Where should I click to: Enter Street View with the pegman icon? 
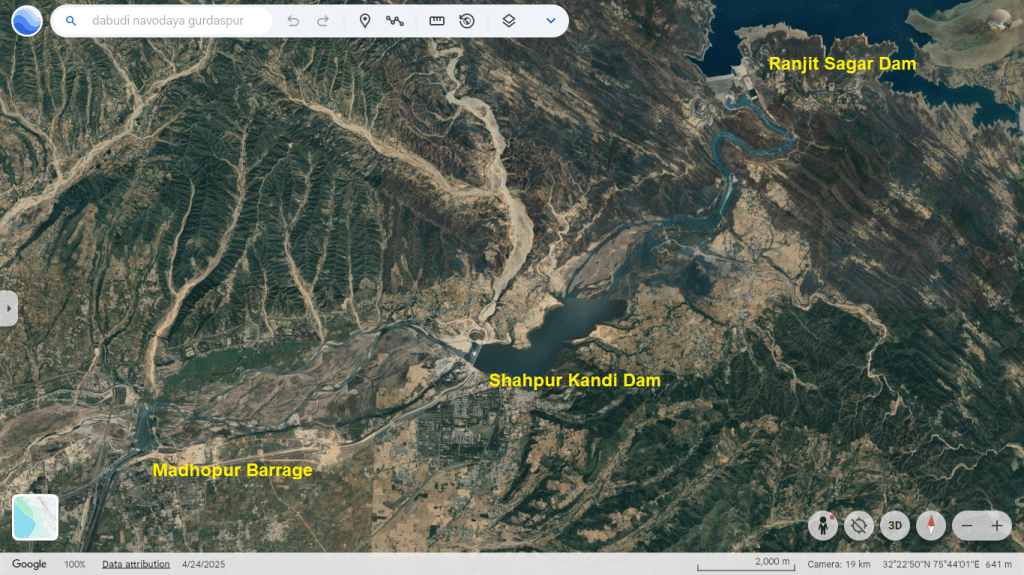point(823,525)
